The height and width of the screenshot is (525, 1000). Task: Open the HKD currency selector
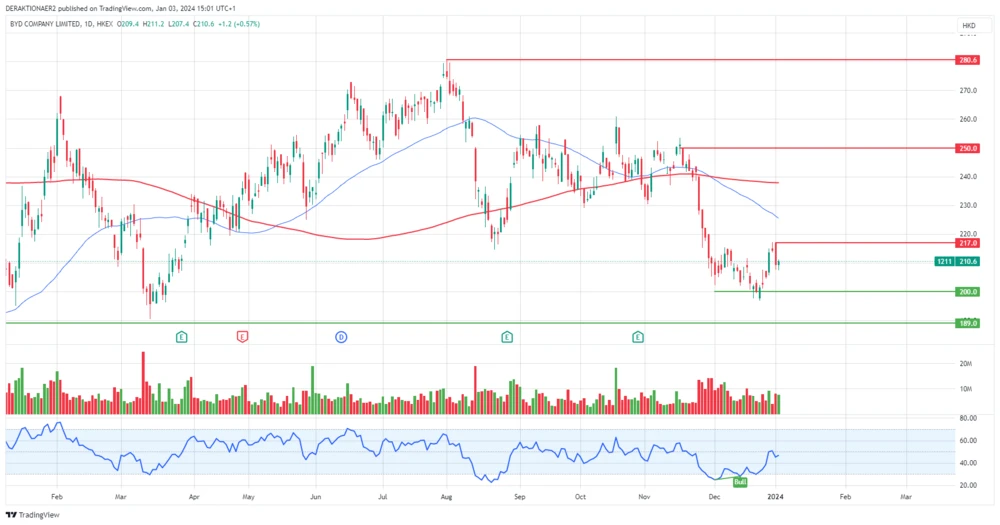click(968, 25)
